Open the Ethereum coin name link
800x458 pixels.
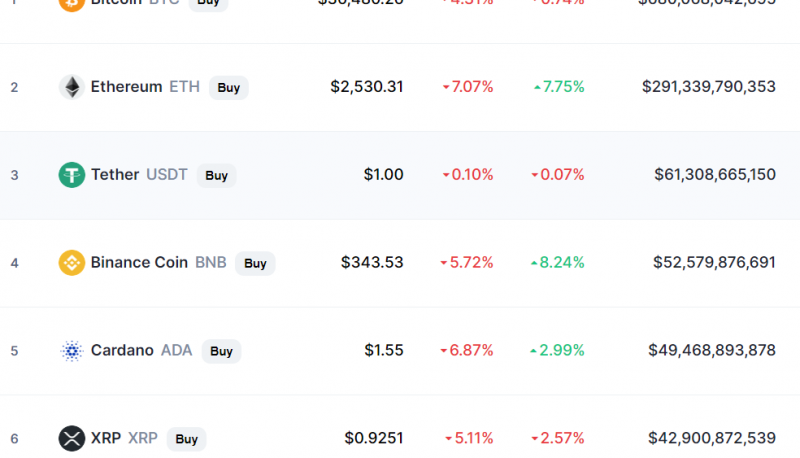pos(127,87)
